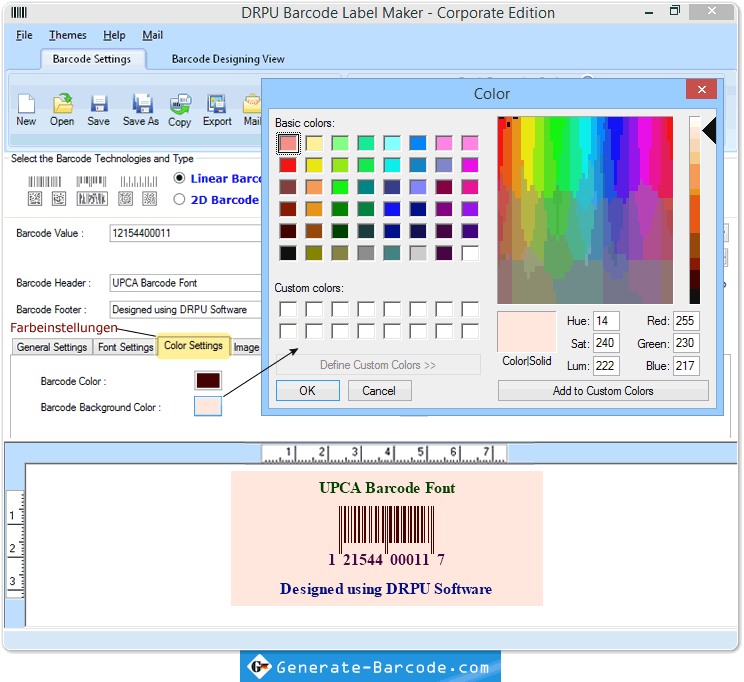Click 'Designed using DRPU Software' preview footer
The image size is (744, 682).
386,589
